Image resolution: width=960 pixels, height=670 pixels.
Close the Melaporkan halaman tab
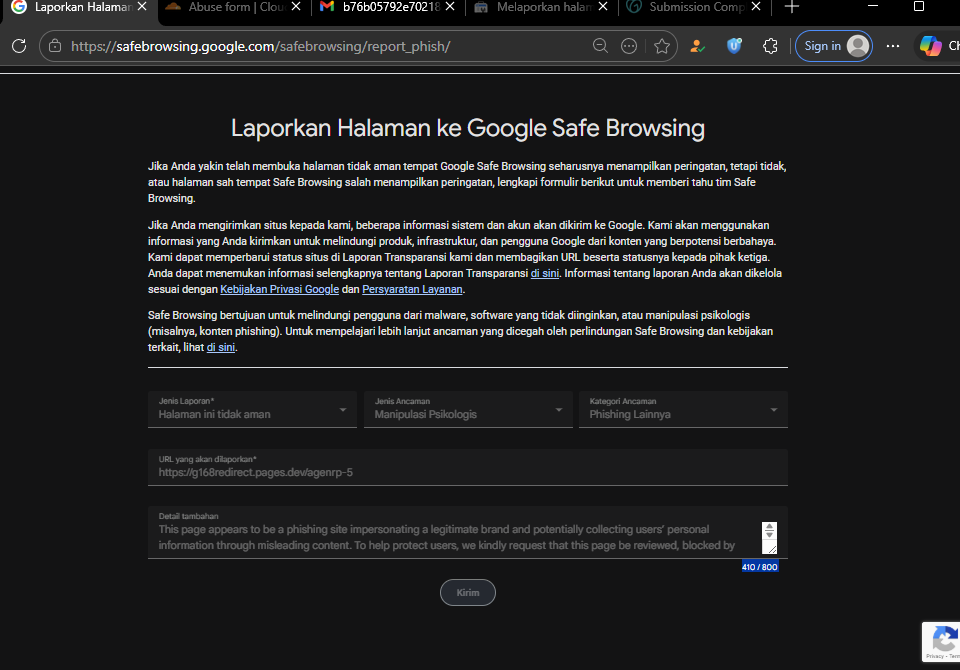click(603, 6)
